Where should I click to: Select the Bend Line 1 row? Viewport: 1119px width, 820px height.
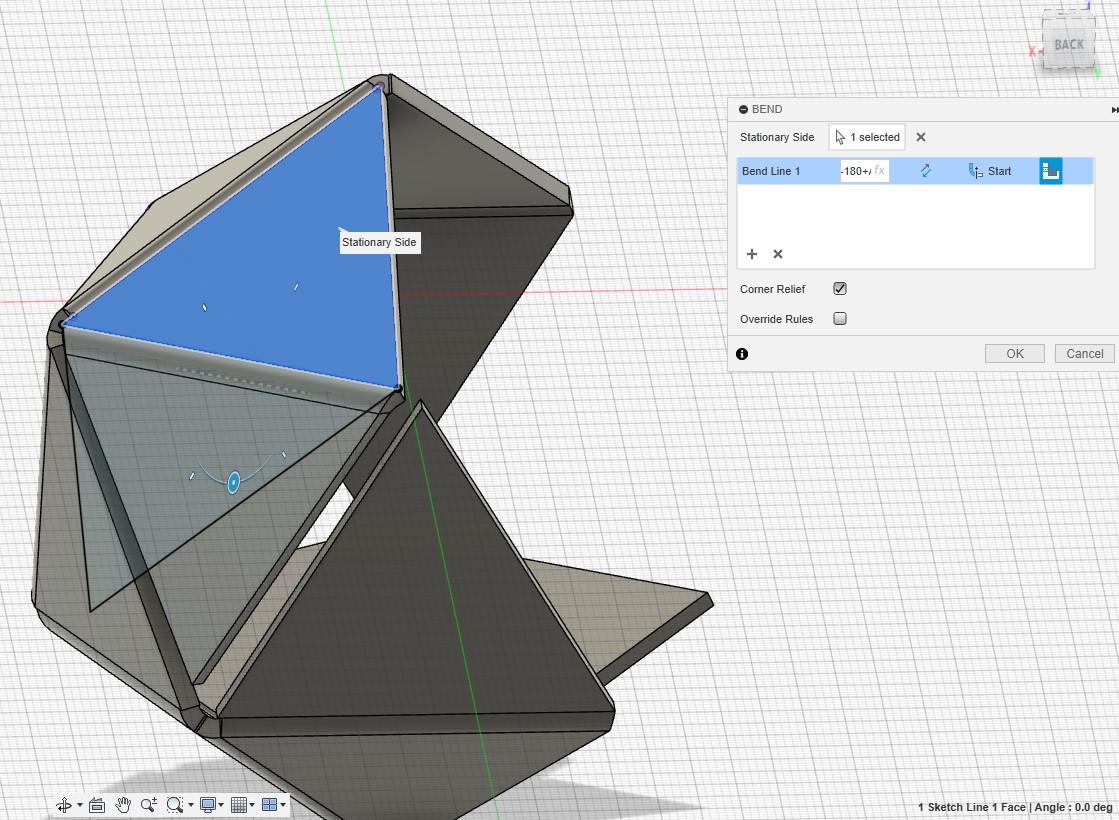tap(915, 171)
